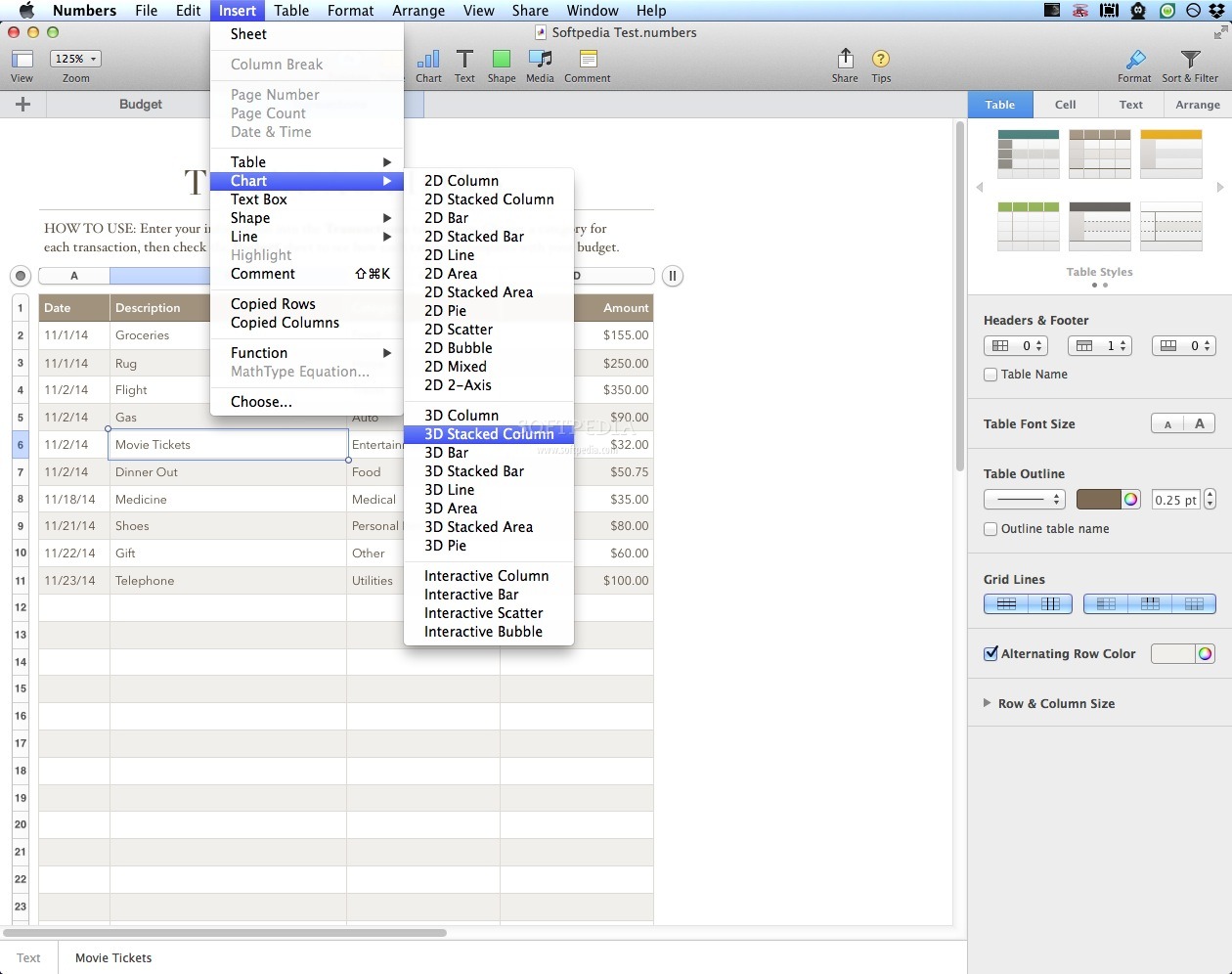Switch to the Arrange inspector tab
1232x974 pixels.
tap(1198, 105)
